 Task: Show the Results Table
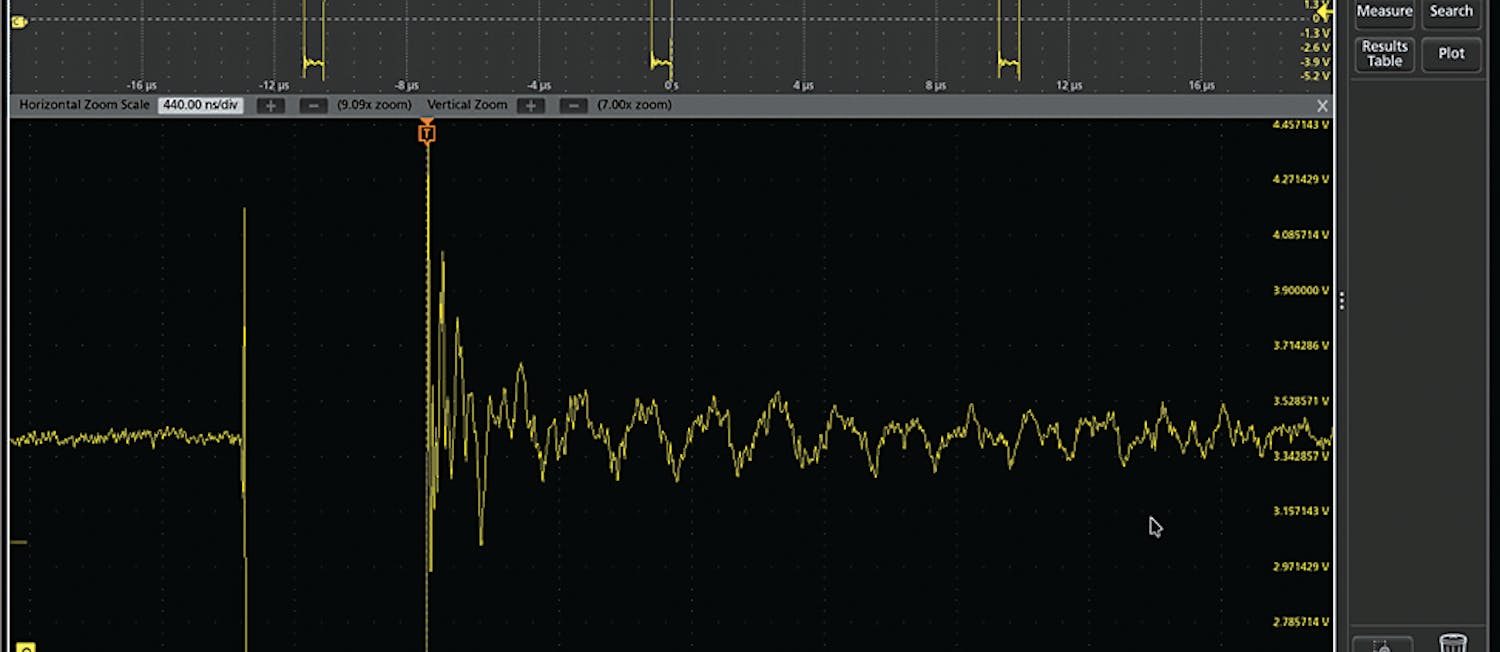1383,52
